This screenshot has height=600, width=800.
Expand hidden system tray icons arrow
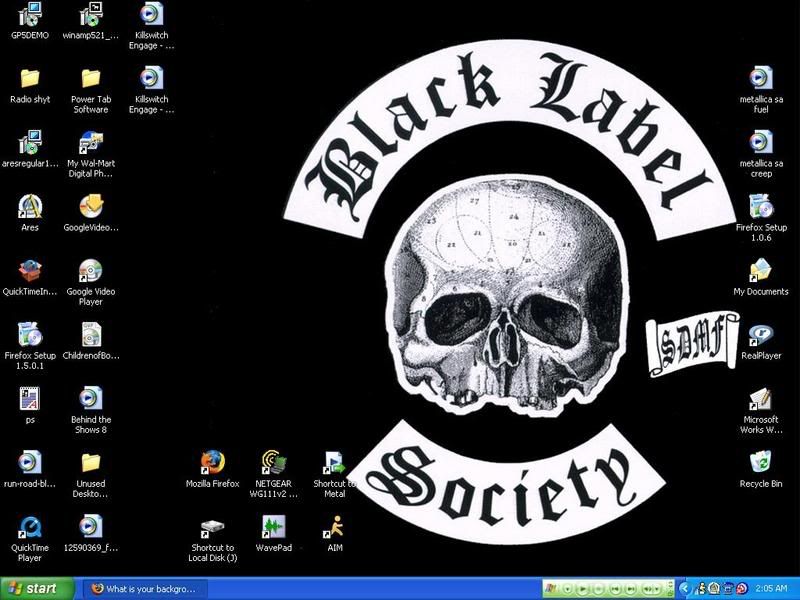point(687,589)
